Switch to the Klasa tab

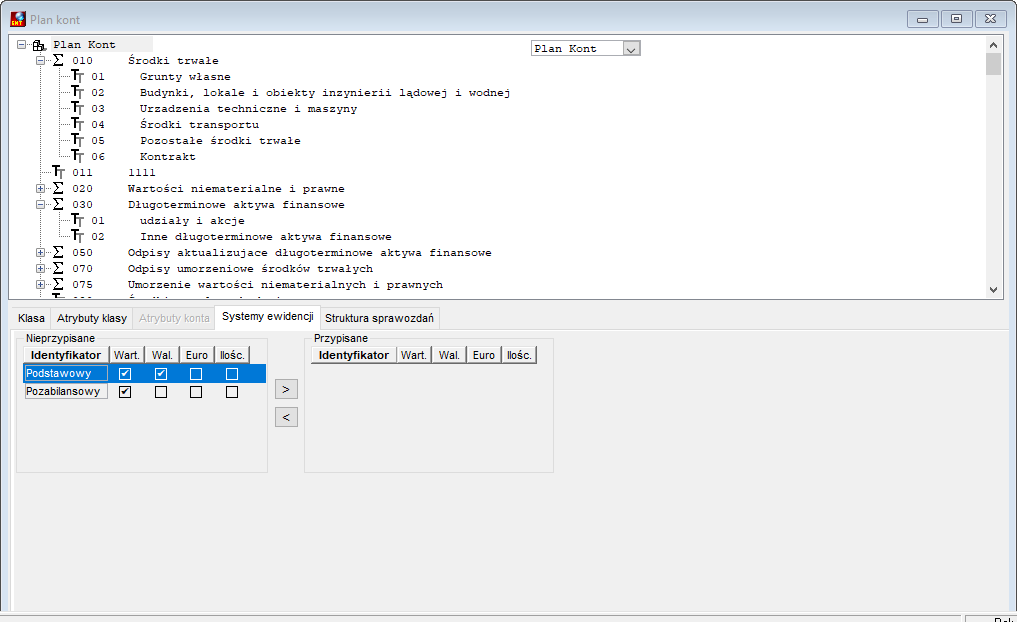31,318
